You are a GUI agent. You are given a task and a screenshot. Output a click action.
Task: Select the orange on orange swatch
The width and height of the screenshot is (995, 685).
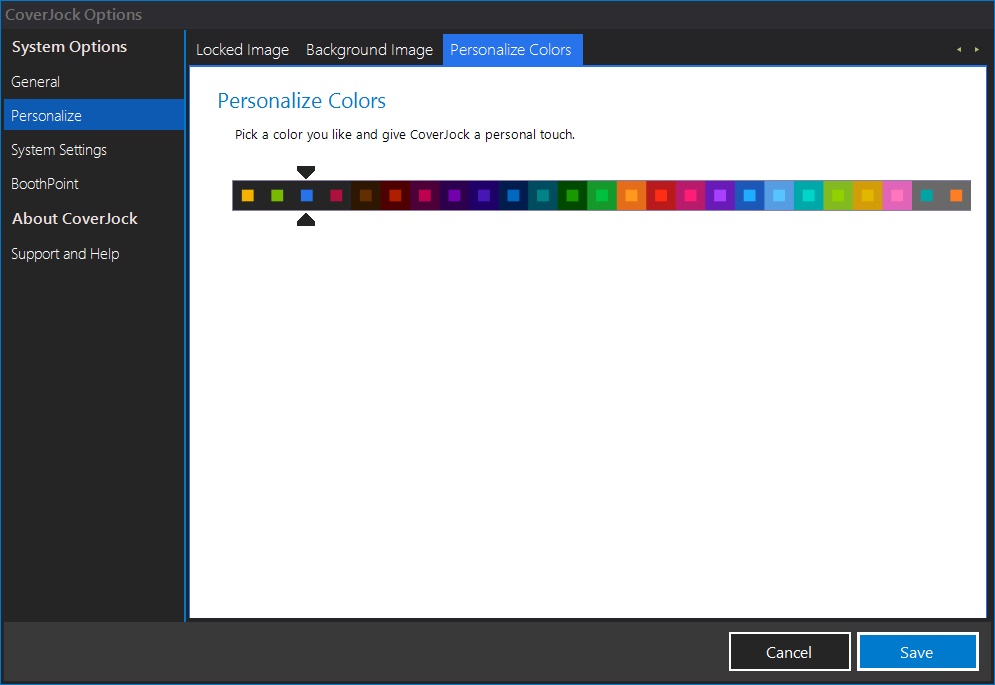click(x=631, y=196)
